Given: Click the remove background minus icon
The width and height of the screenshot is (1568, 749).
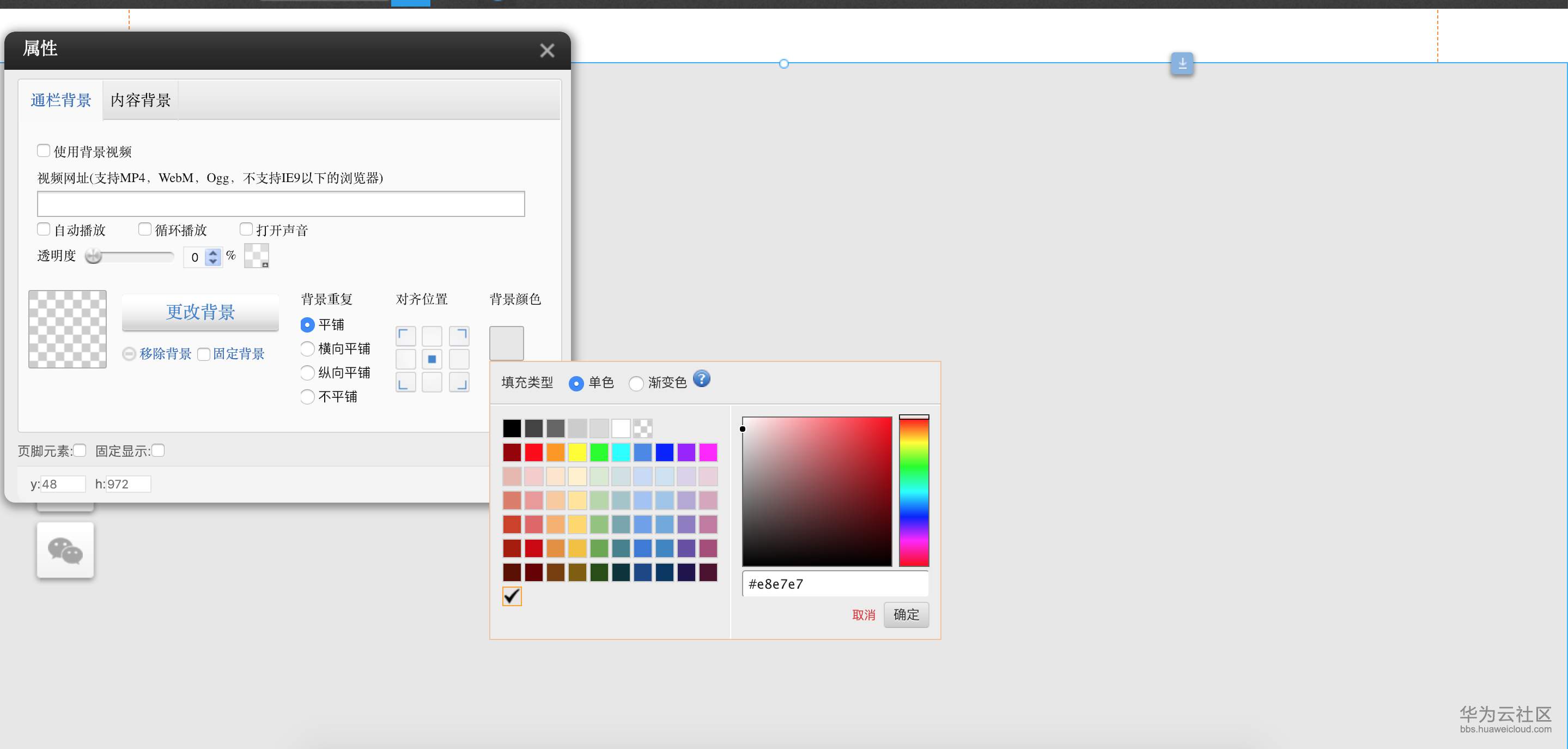Looking at the screenshot, I should tap(129, 354).
